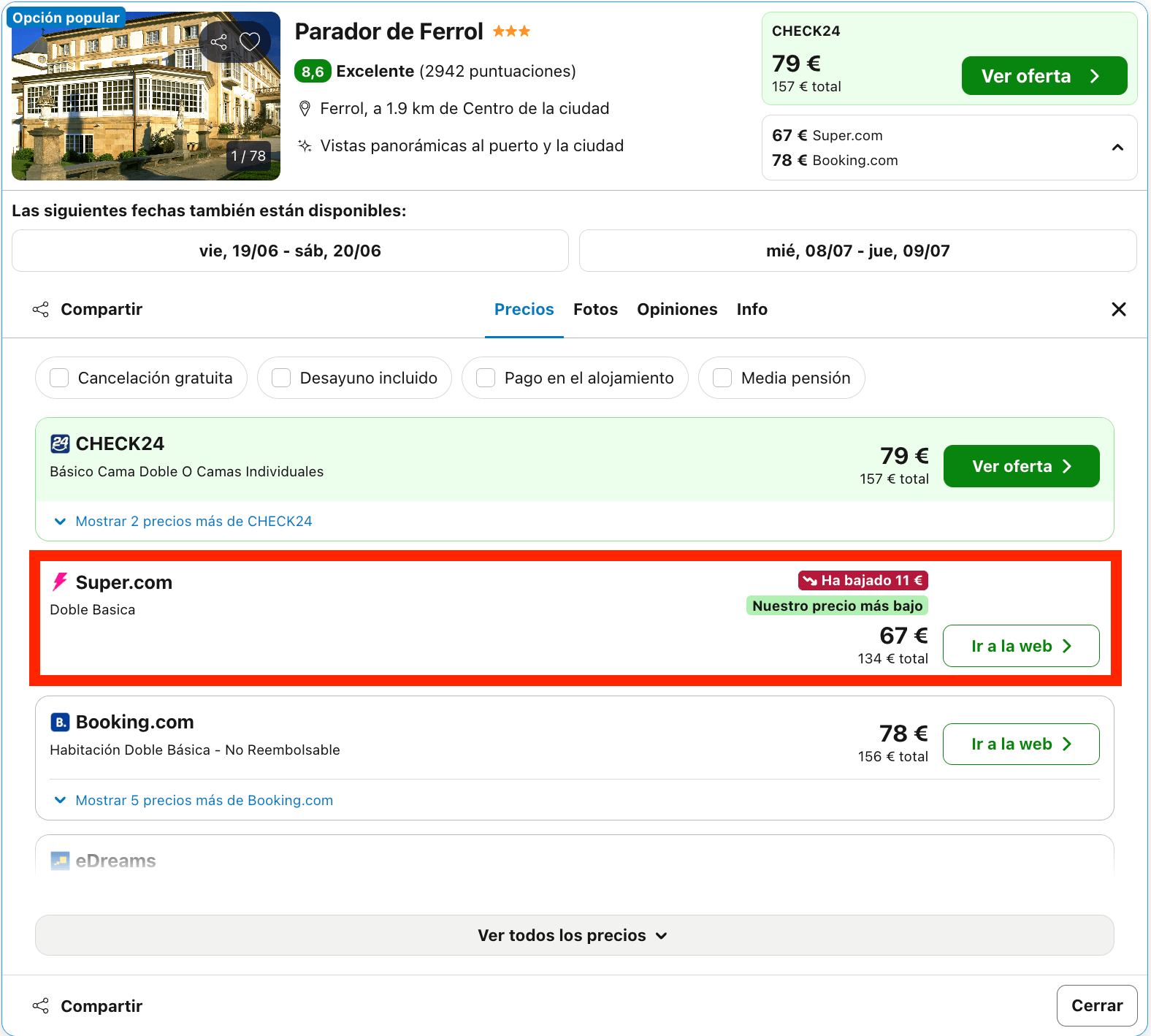Click Ver oferta in CHECK24 price row

tap(1022, 466)
